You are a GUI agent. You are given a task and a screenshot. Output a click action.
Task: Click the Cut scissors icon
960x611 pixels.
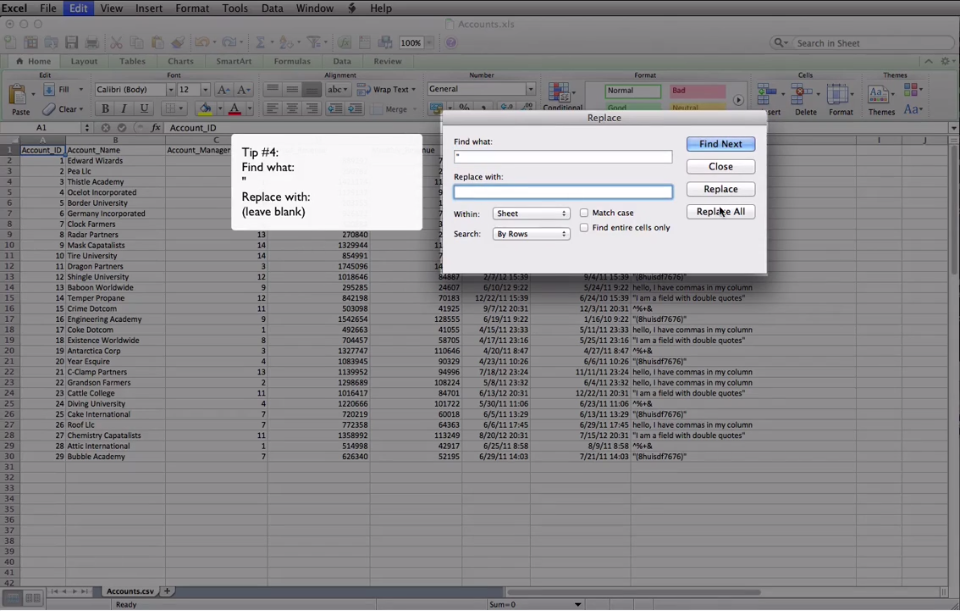[x=116, y=43]
